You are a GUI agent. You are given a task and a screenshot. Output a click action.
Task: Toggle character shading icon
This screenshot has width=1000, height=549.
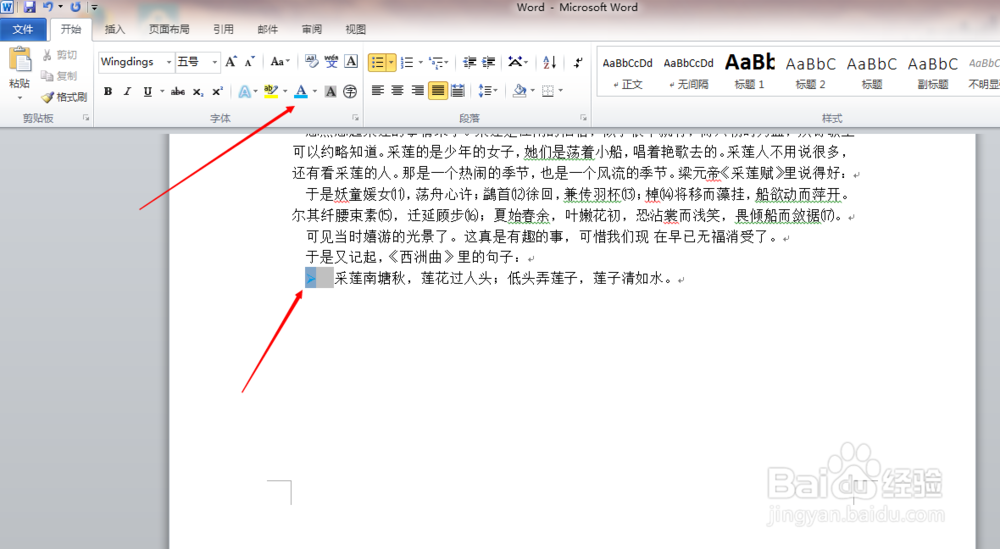pyautogui.click(x=330, y=91)
